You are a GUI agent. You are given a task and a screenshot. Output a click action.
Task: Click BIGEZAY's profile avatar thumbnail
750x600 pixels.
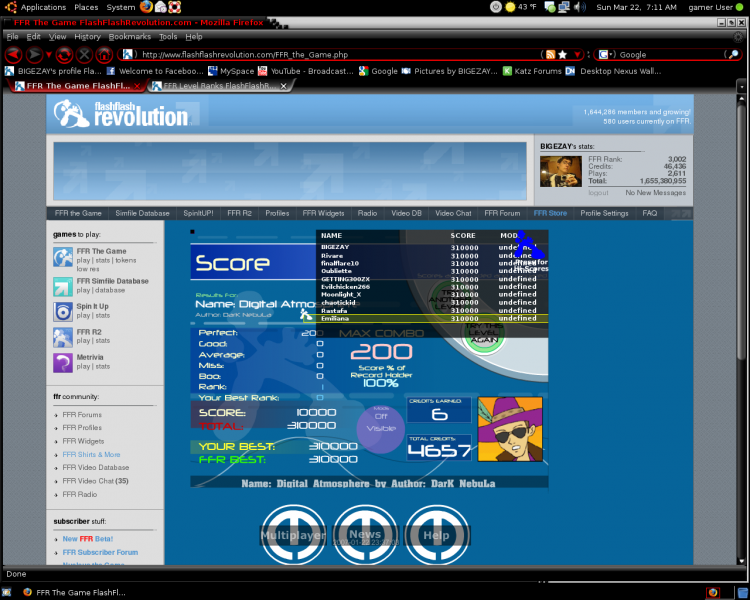pyautogui.click(x=561, y=171)
